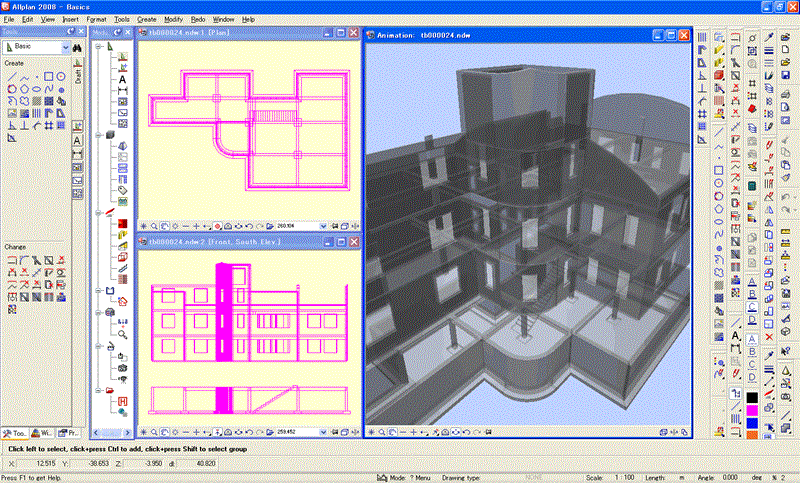Collapse the first tree node in module panel
This screenshot has height=483, width=800.
(98, 46)
